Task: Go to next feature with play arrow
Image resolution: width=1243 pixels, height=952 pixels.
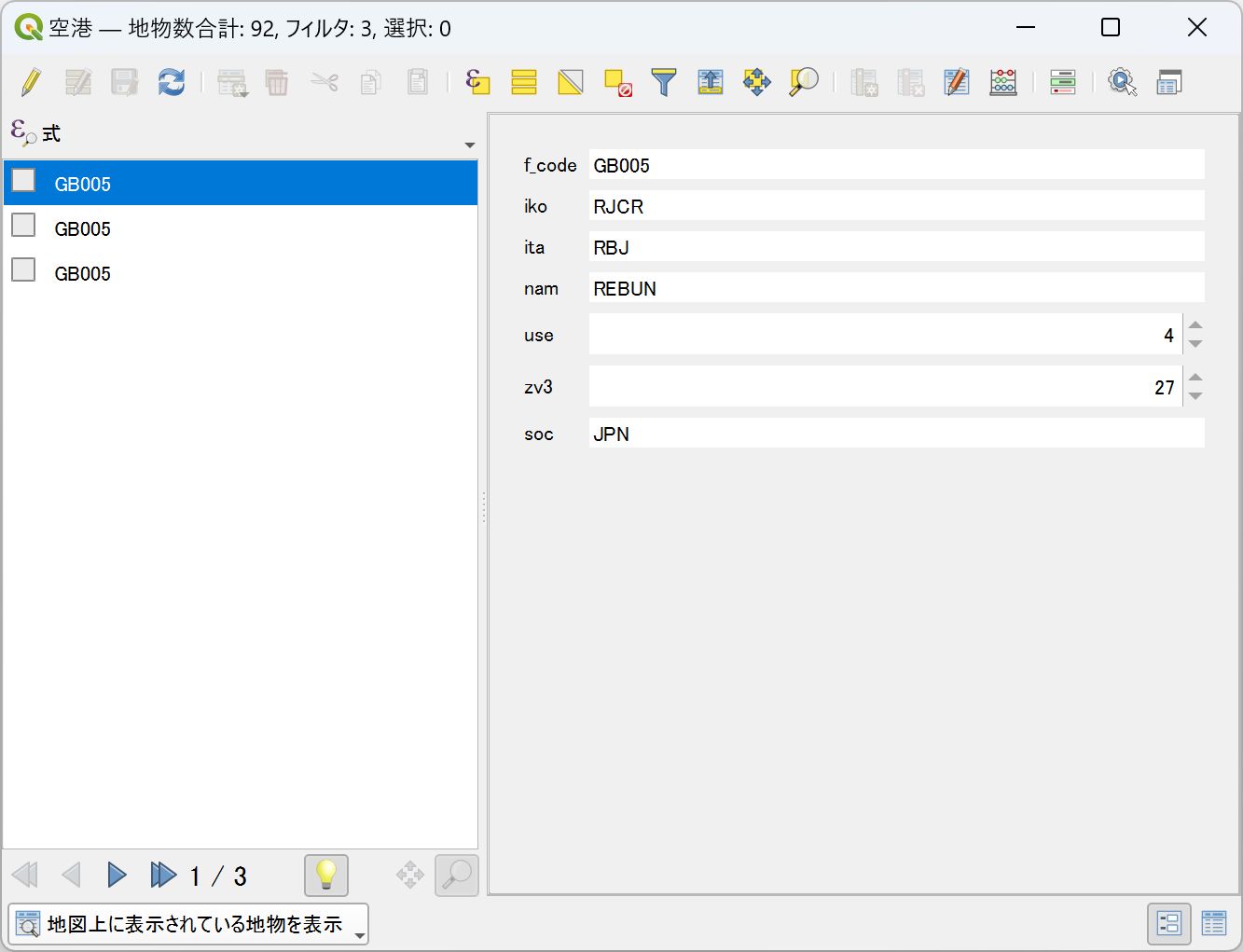Action: [x=117, y=875]
